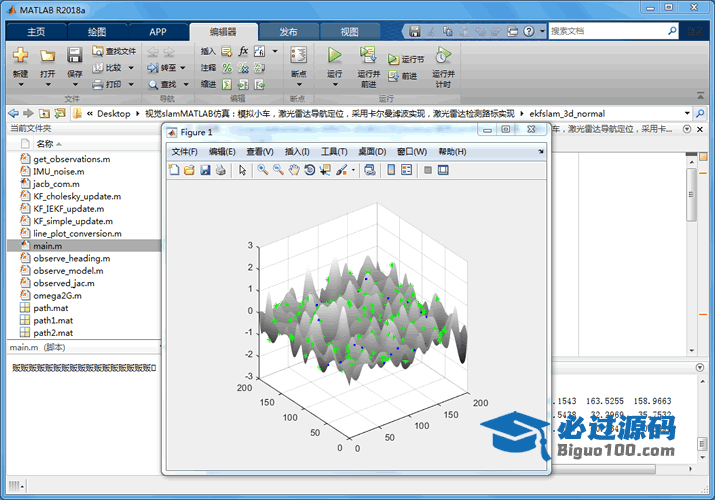Click the 新建 new script plus icon
The width and height of the screenshot is (715, 500).
pyautogui.click(x=20, y=55)
